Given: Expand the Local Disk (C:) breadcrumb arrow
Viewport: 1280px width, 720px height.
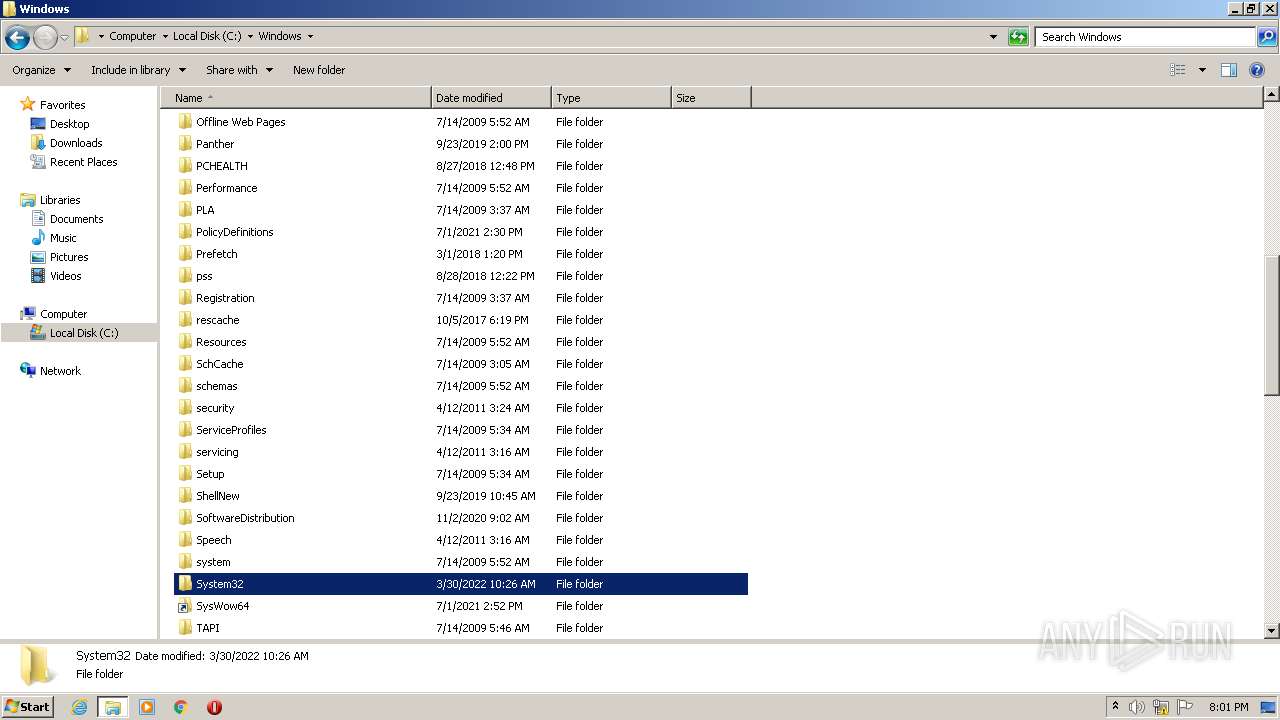Looking at the screenshot, I should [x=250, y=36].
